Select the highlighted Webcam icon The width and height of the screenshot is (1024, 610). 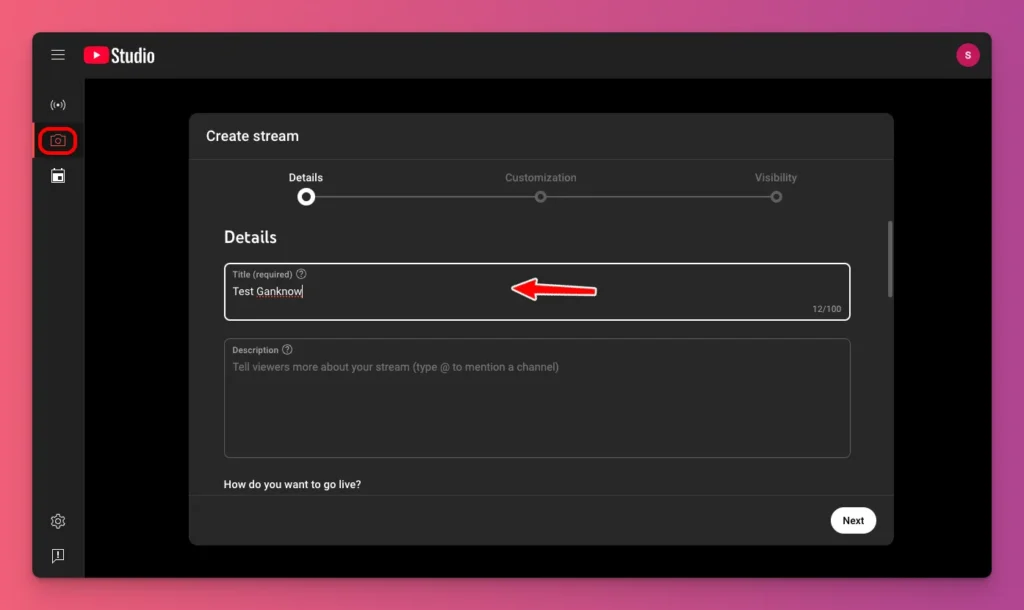pos(57,140)
